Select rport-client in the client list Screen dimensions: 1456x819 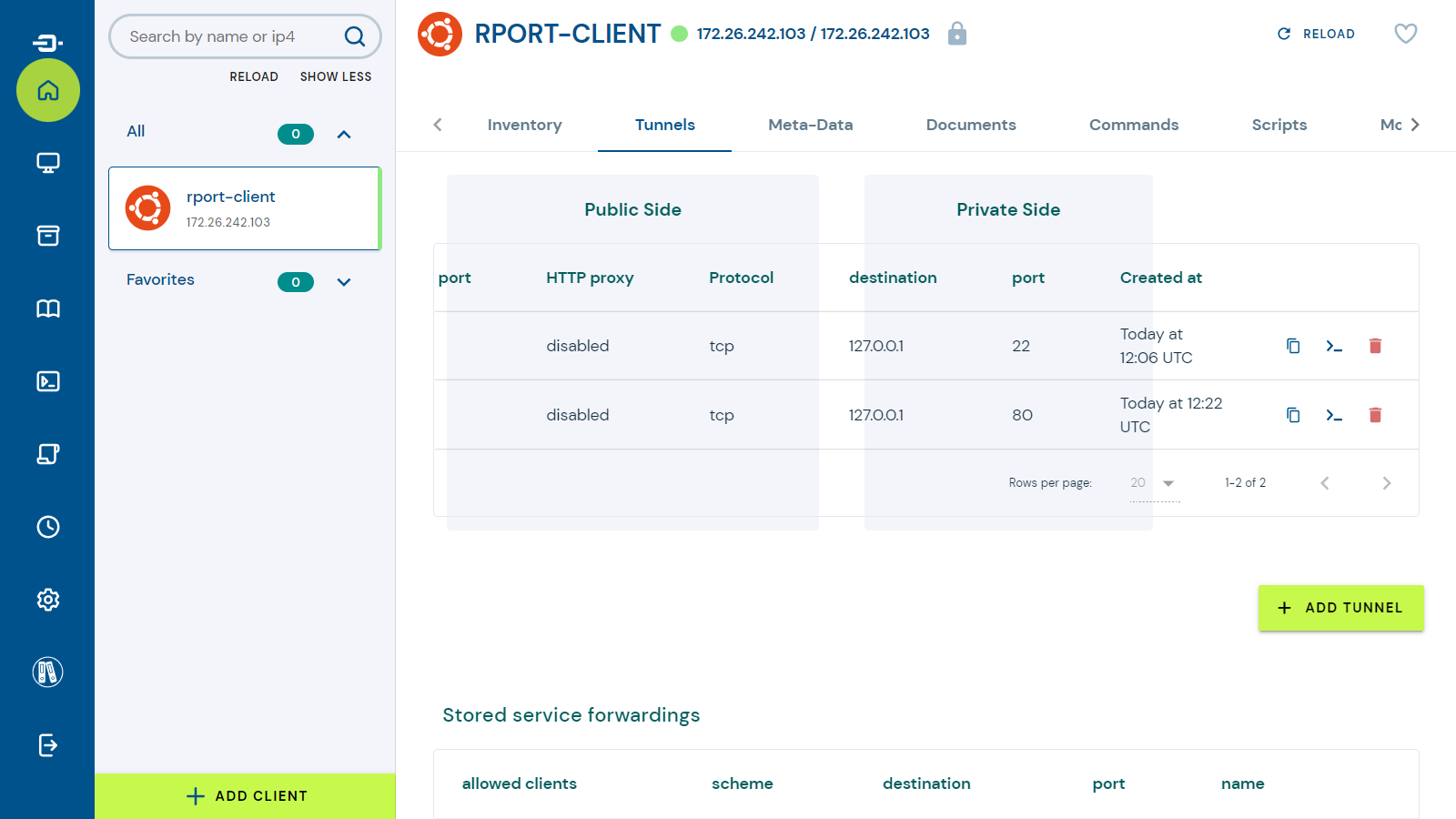pos(244,208)
